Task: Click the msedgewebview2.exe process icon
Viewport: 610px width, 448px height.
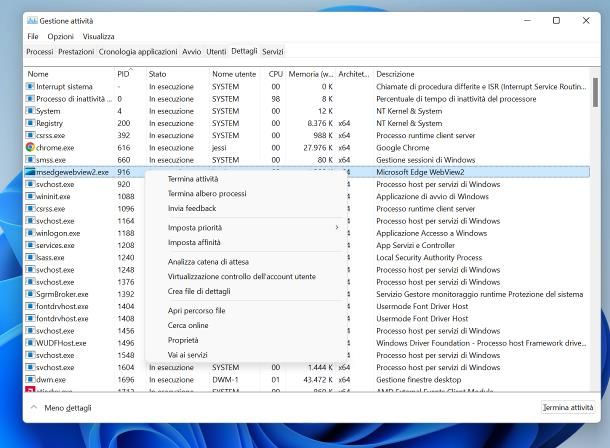Action: pos(30,172)
